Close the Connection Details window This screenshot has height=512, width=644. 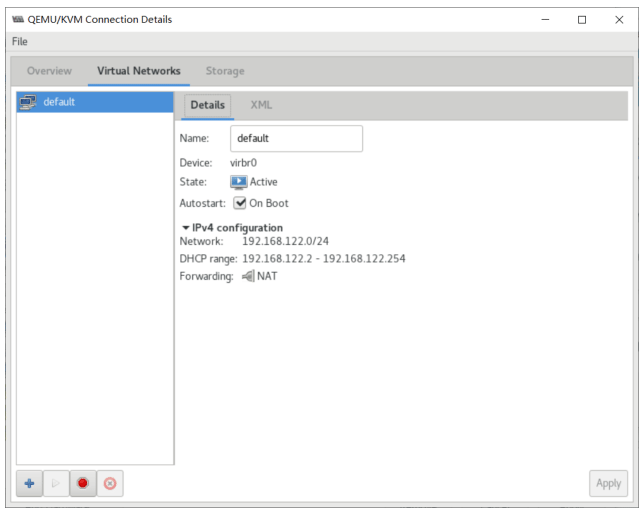coord(619,19)
